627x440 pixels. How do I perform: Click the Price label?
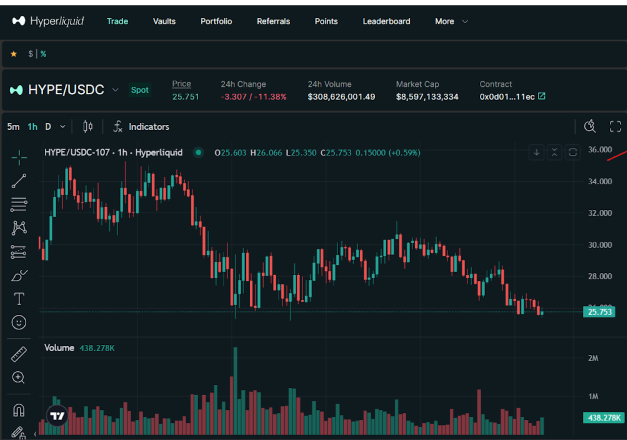click(182, 84)
